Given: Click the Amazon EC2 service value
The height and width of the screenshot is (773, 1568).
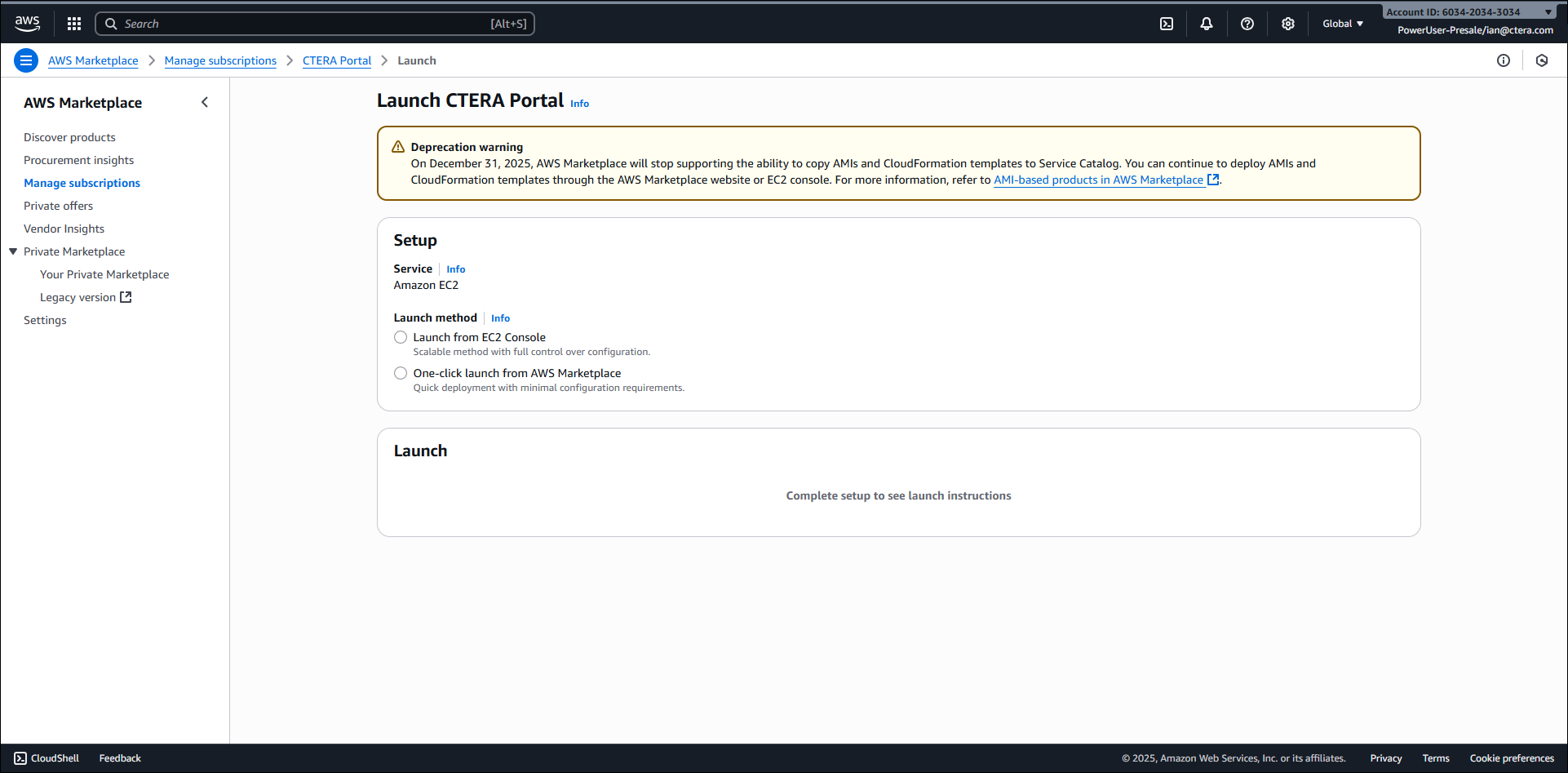Looking at the screenshot, I should (426, 285).
